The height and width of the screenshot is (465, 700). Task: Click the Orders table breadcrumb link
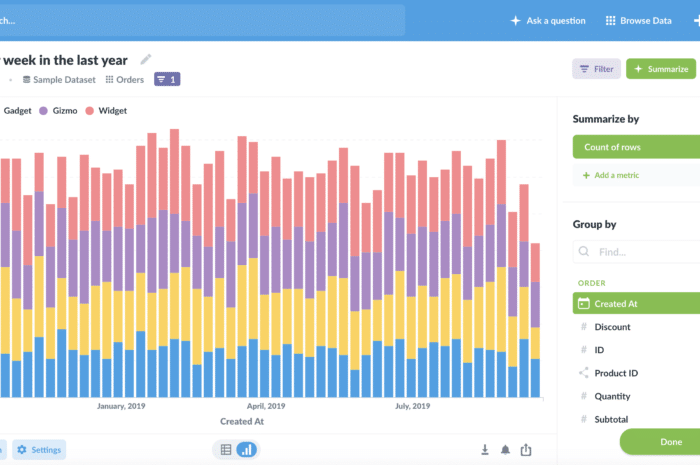pos(125,80)
